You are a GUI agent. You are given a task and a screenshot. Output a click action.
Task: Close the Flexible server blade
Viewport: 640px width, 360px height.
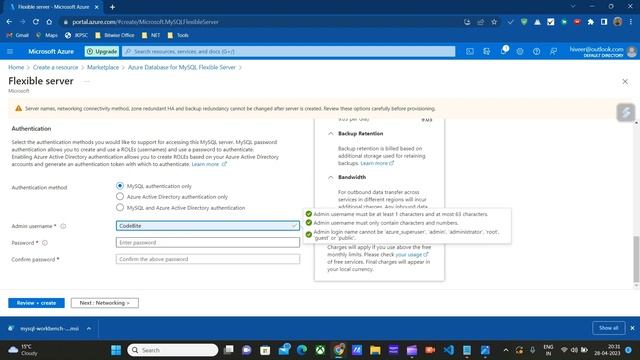coord(625,82)
